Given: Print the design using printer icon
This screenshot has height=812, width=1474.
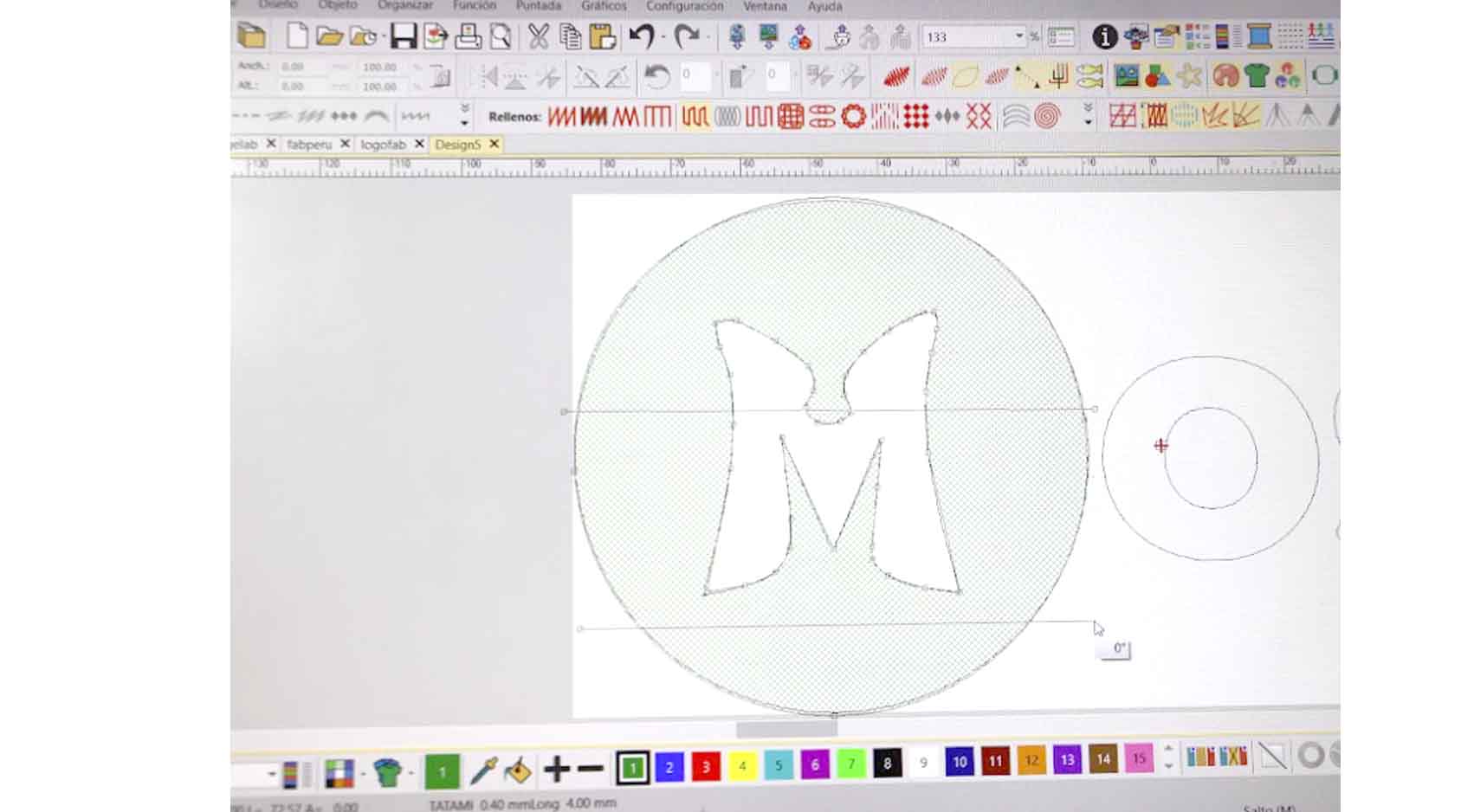Looking at the screenshot, I should tap(468, 36).
